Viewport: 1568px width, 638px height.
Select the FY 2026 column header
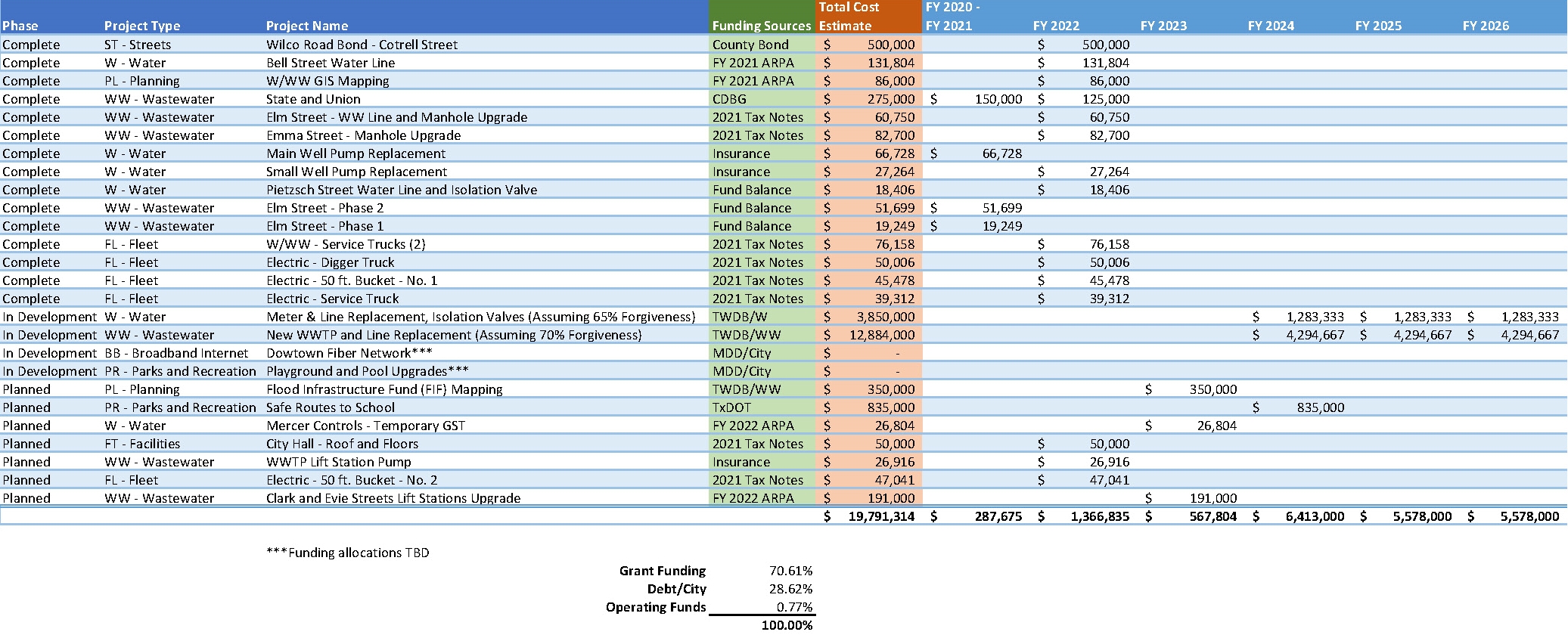[x=1486, y=26]
